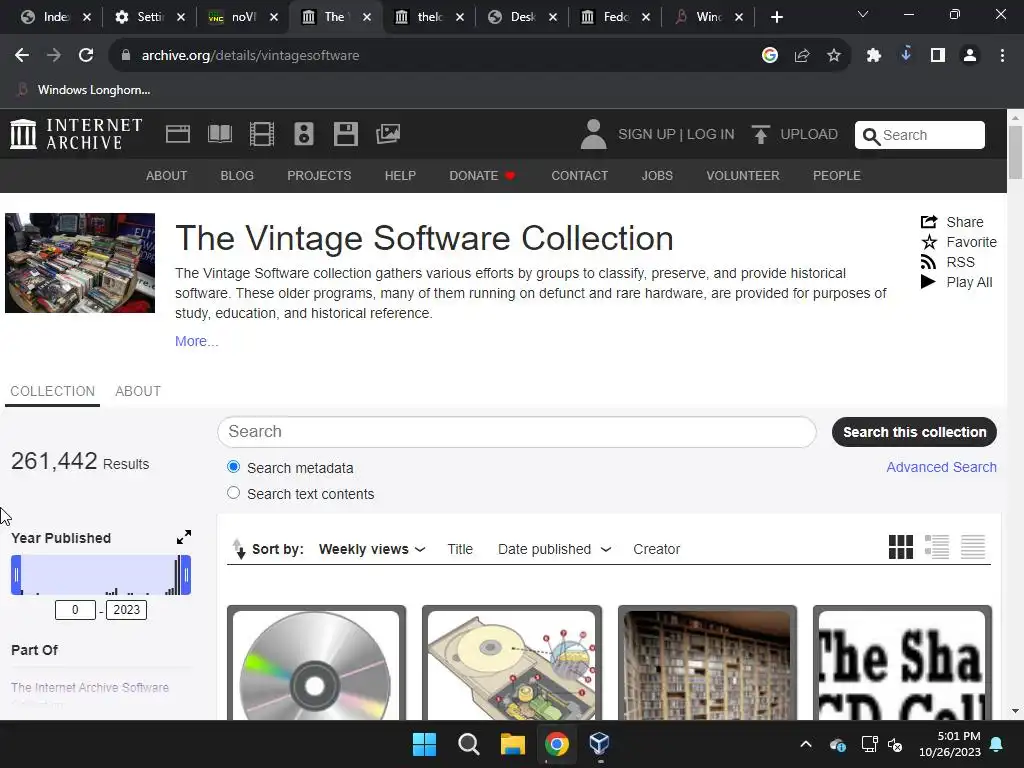Viewport: 1024px width, 768px height.
Task: Click the upload arrow icon
Action: [x=760, y=134]
